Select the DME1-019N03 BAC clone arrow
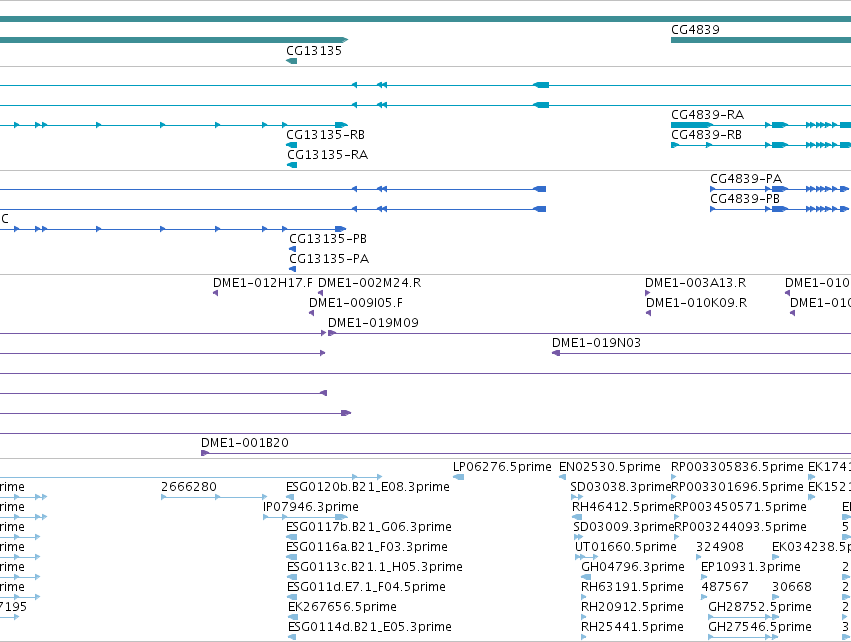The image size is (851, 642). click(556, 353)
